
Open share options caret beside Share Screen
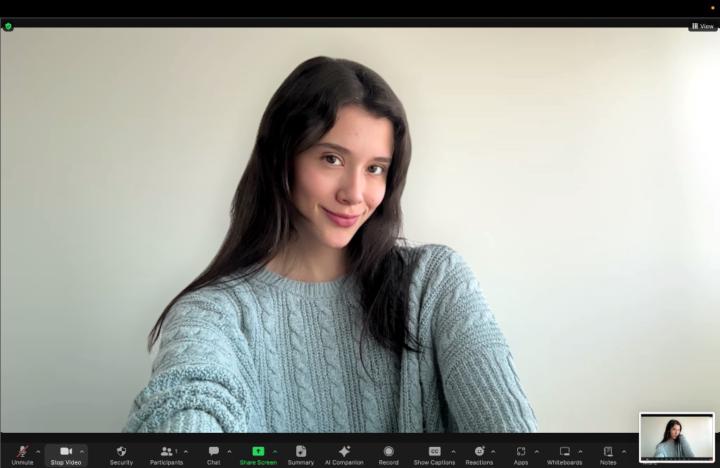275,452
